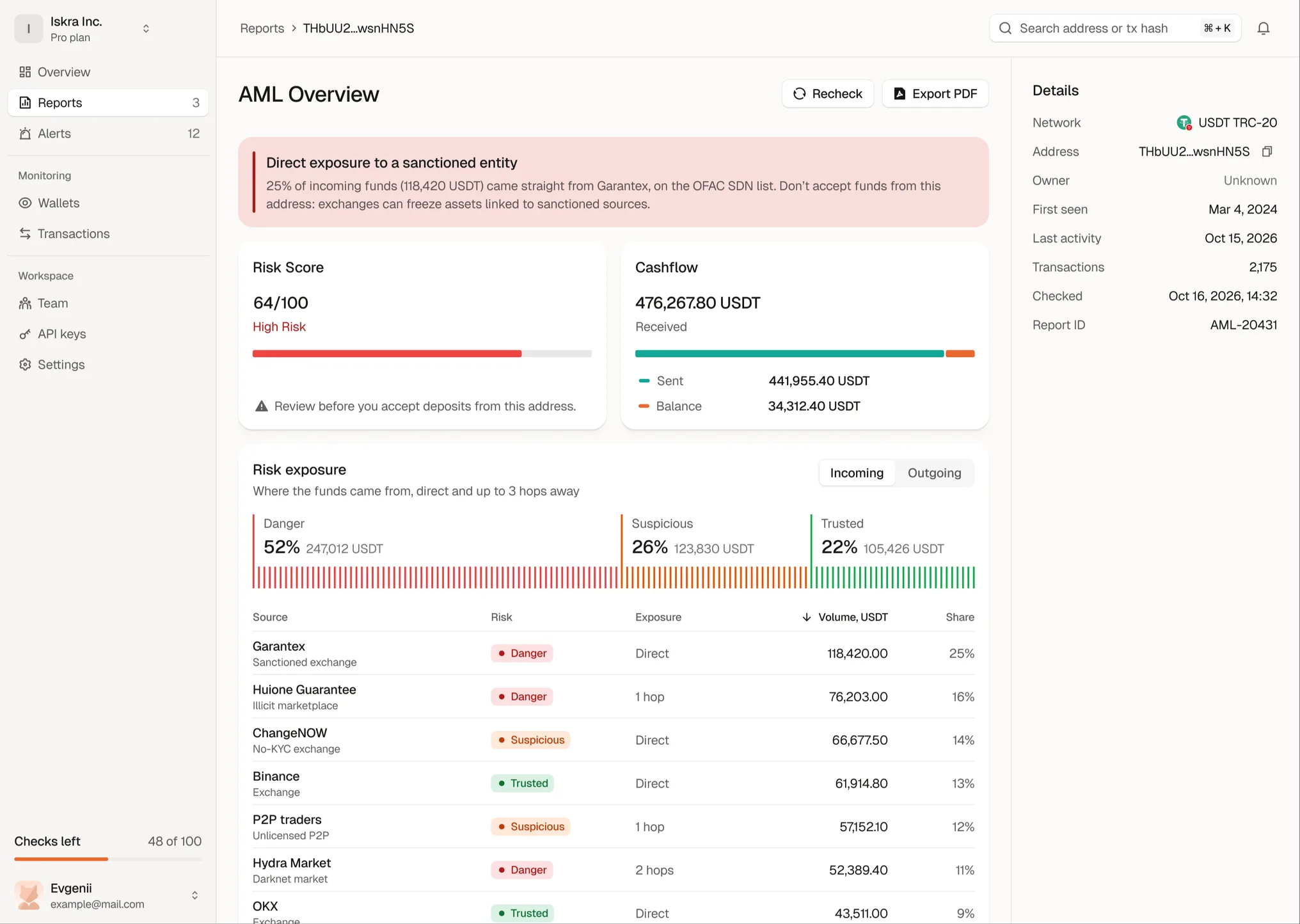1300x924 pixels.
Task: Click the Source column header
Action: (270, 617)
